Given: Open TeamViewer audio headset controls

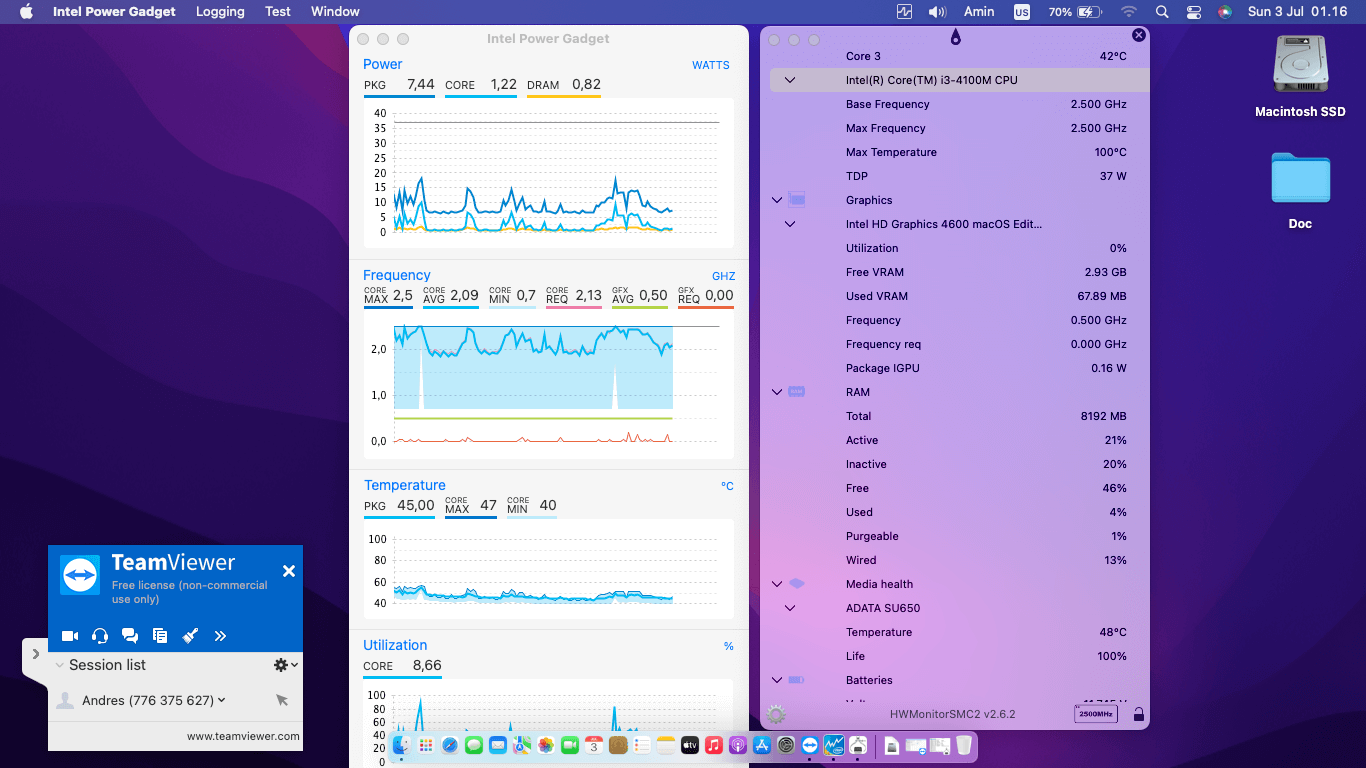Looking at the screenshot, I should coord(99,635).
